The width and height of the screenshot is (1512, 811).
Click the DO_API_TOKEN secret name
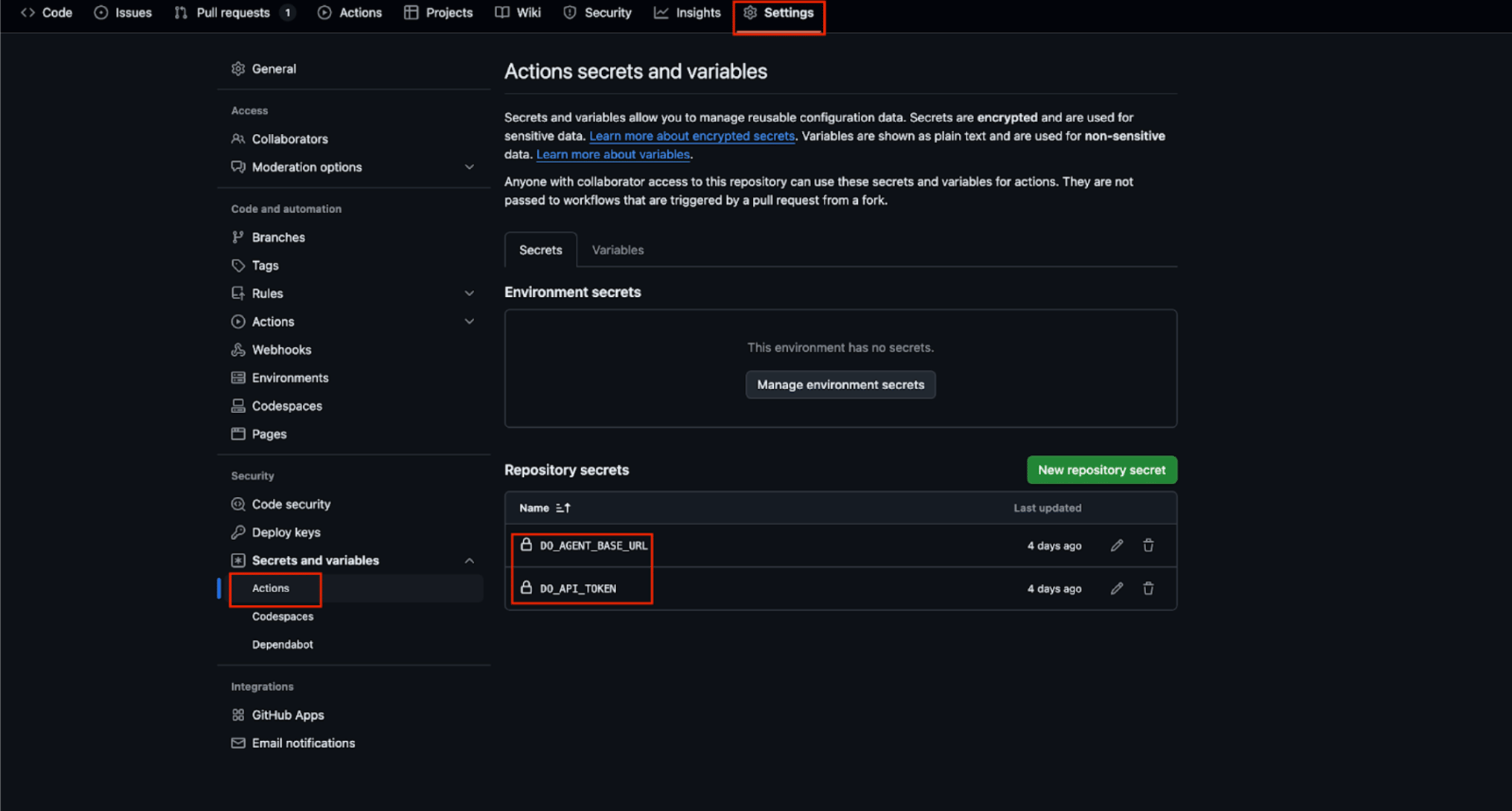pos(578,589)
